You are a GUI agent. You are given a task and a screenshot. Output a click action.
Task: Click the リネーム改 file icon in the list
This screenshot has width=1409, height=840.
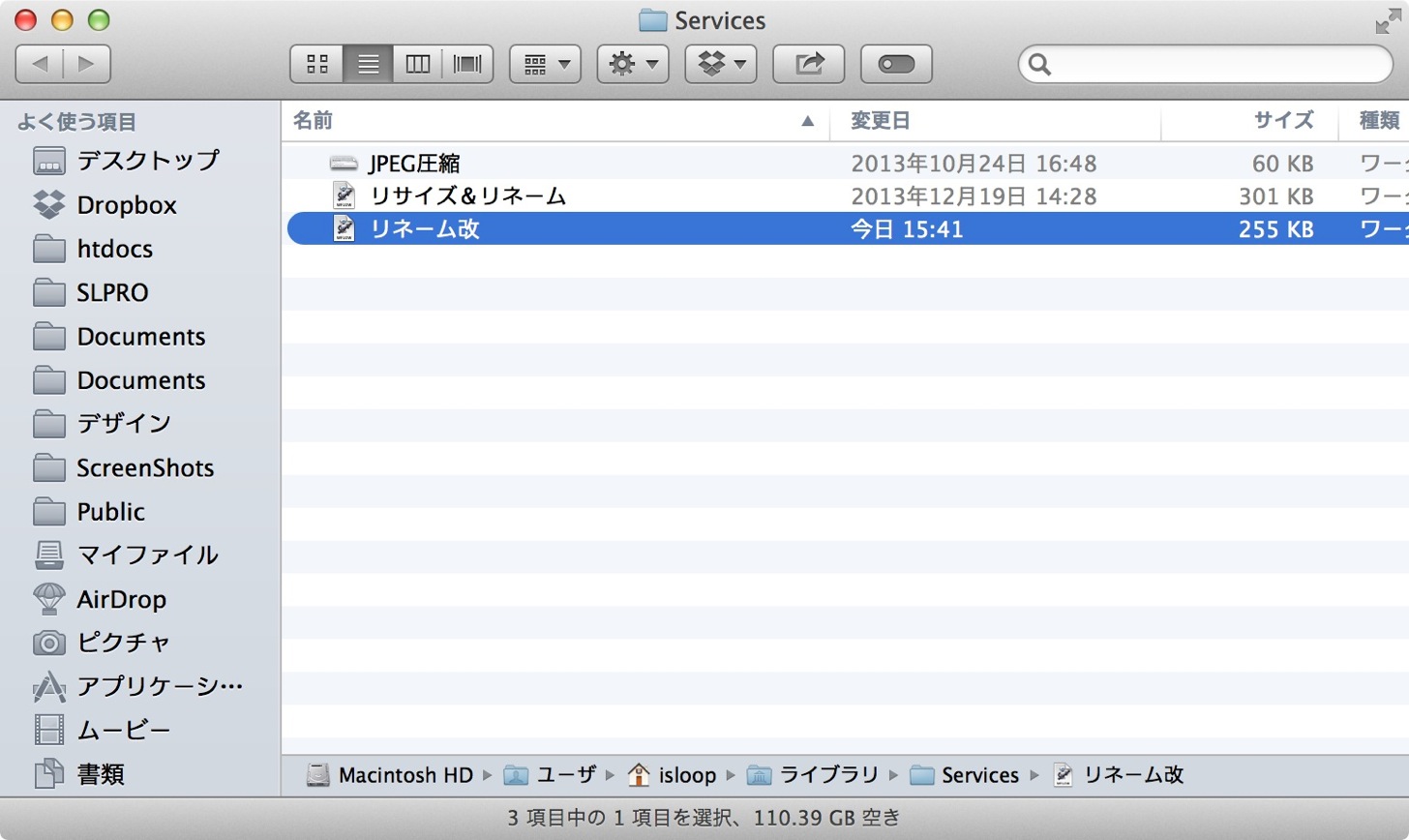point(344,228)
